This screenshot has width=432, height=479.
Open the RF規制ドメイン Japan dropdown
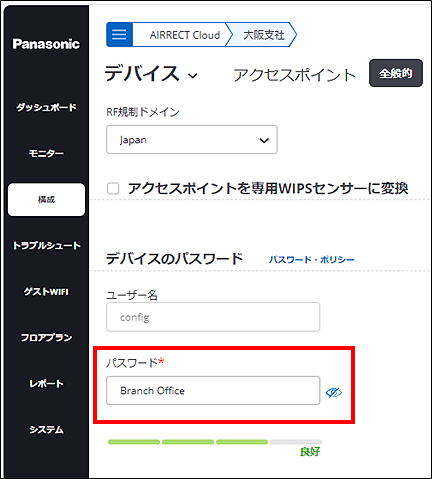[x=192, y=140]
